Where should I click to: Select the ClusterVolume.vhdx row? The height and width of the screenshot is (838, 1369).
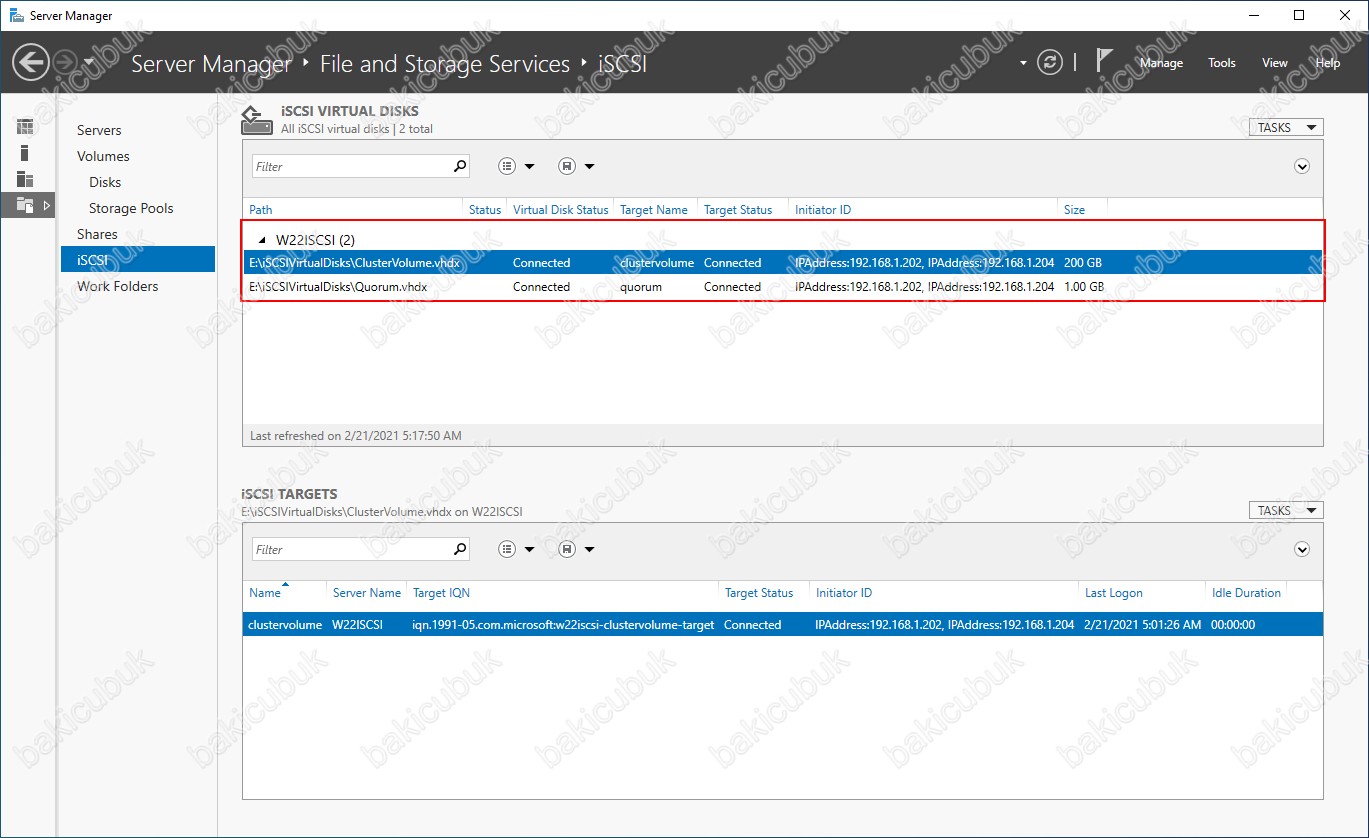pos(783,263)
